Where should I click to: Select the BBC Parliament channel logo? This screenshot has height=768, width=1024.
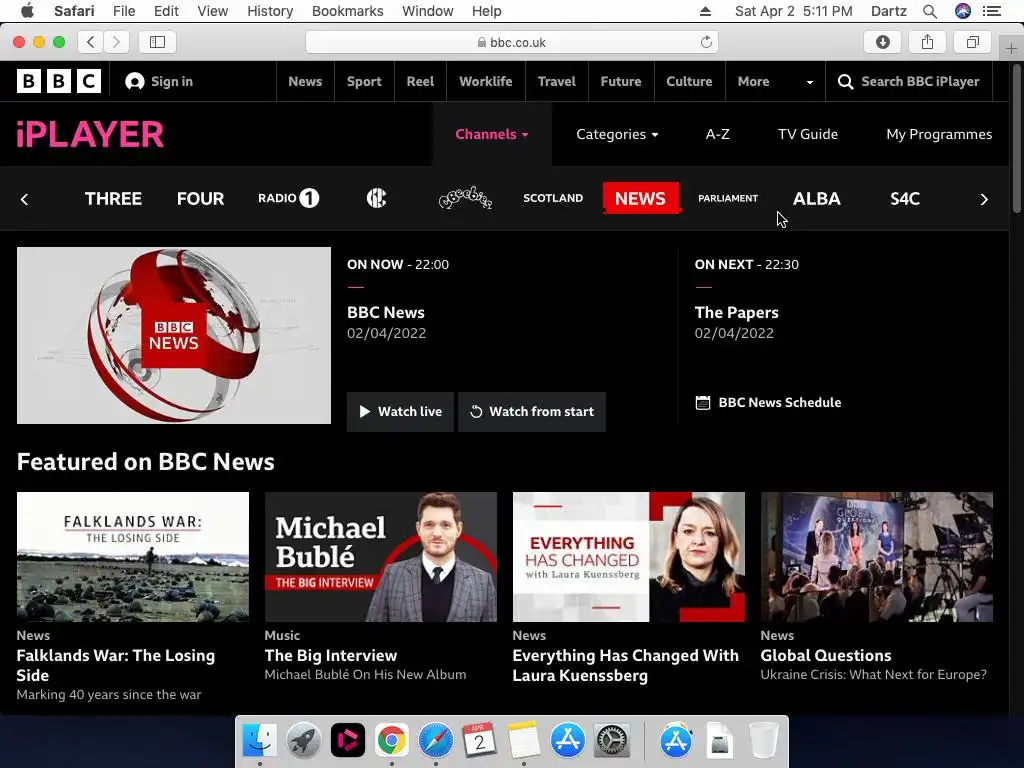[728, 198]
